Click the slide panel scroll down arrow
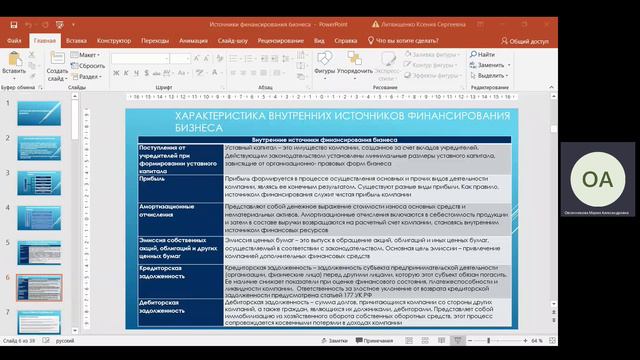The height and width of the screenshot is (360, 640). pyautogui.click(x=75, y=331)
